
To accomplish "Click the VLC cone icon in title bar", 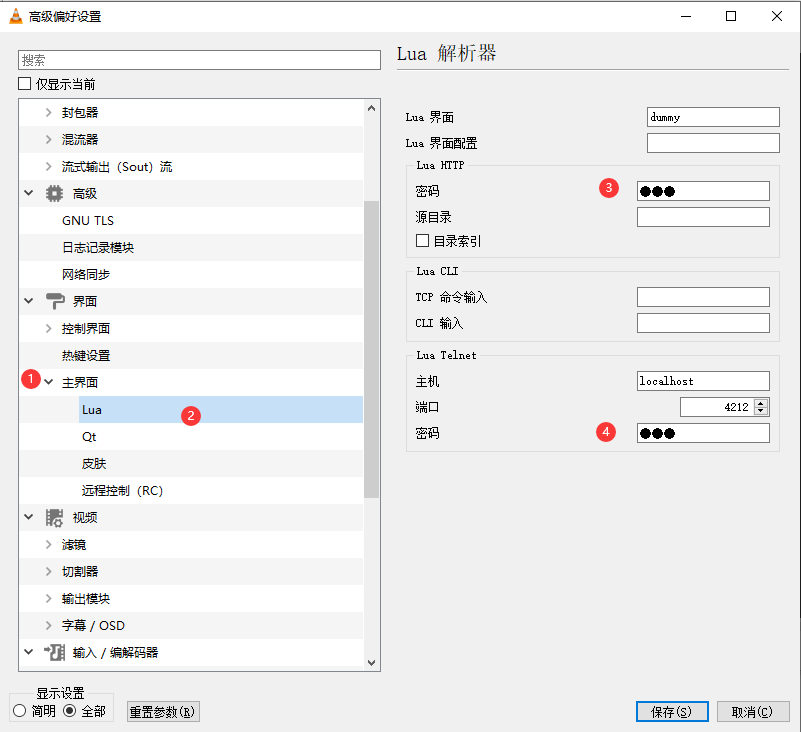I will pos(16,16).
